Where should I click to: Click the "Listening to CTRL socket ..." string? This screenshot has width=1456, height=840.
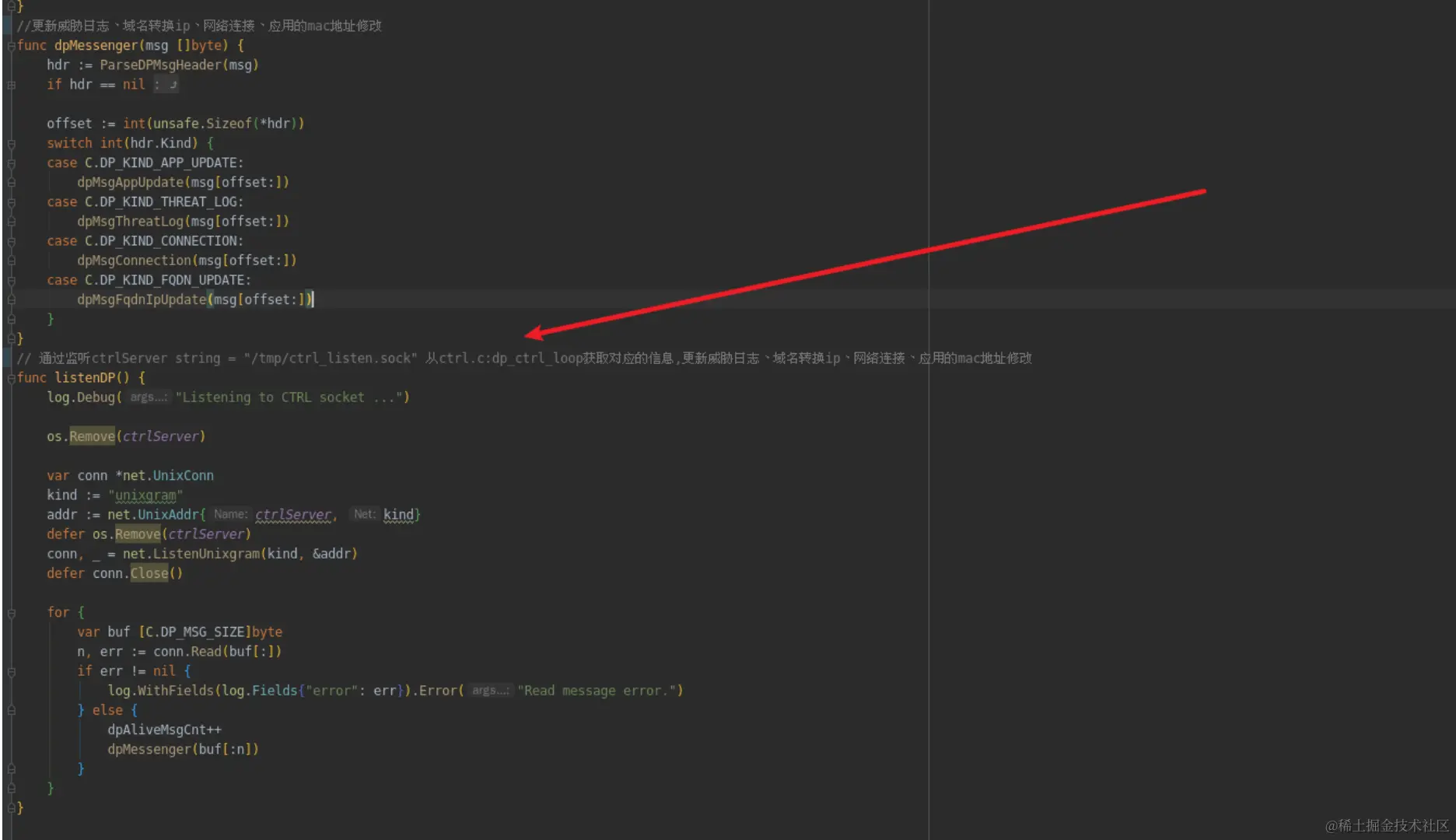click(x=289, y=397)
